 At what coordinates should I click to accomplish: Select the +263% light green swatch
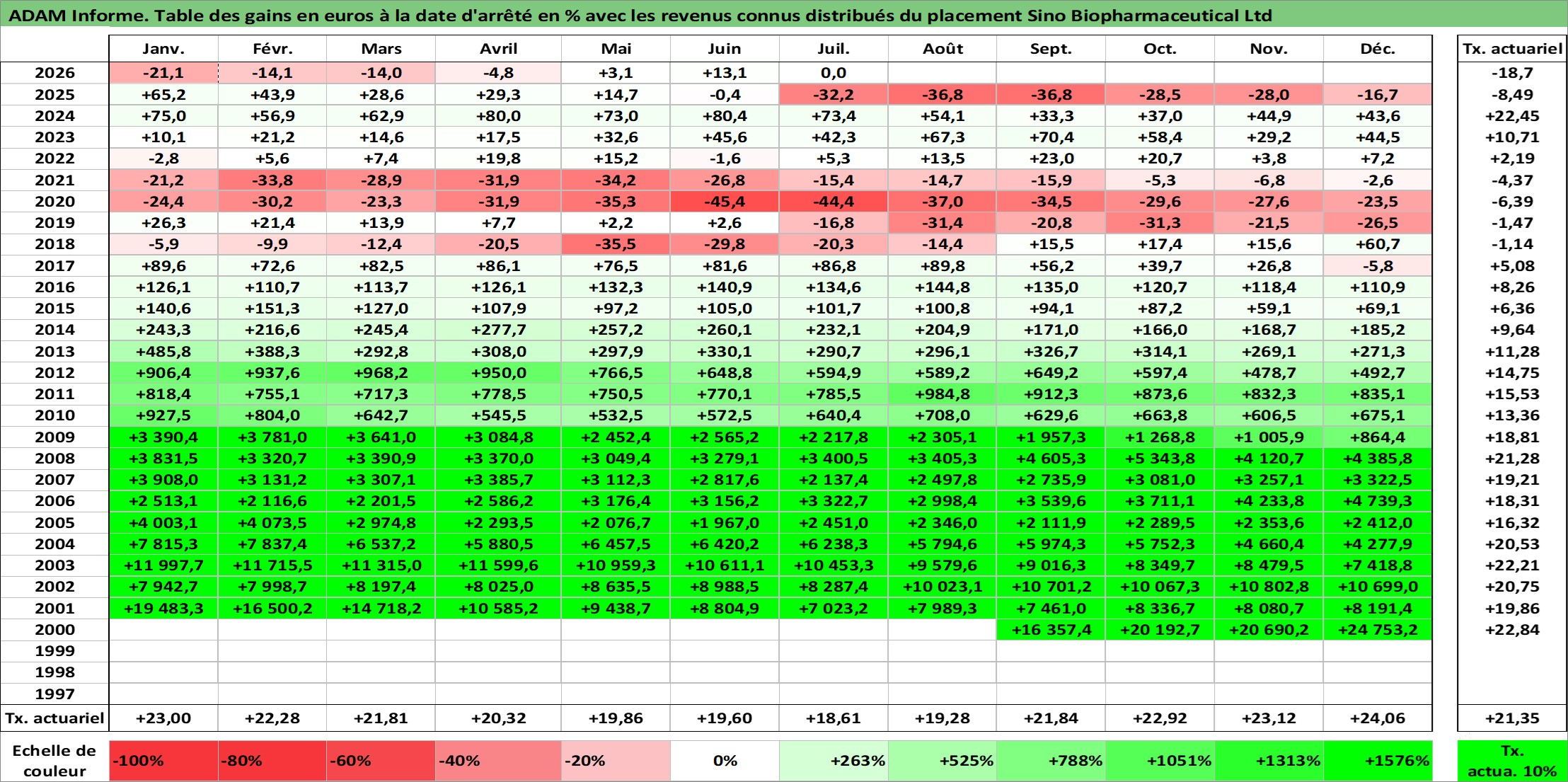[x=834, y=761]
